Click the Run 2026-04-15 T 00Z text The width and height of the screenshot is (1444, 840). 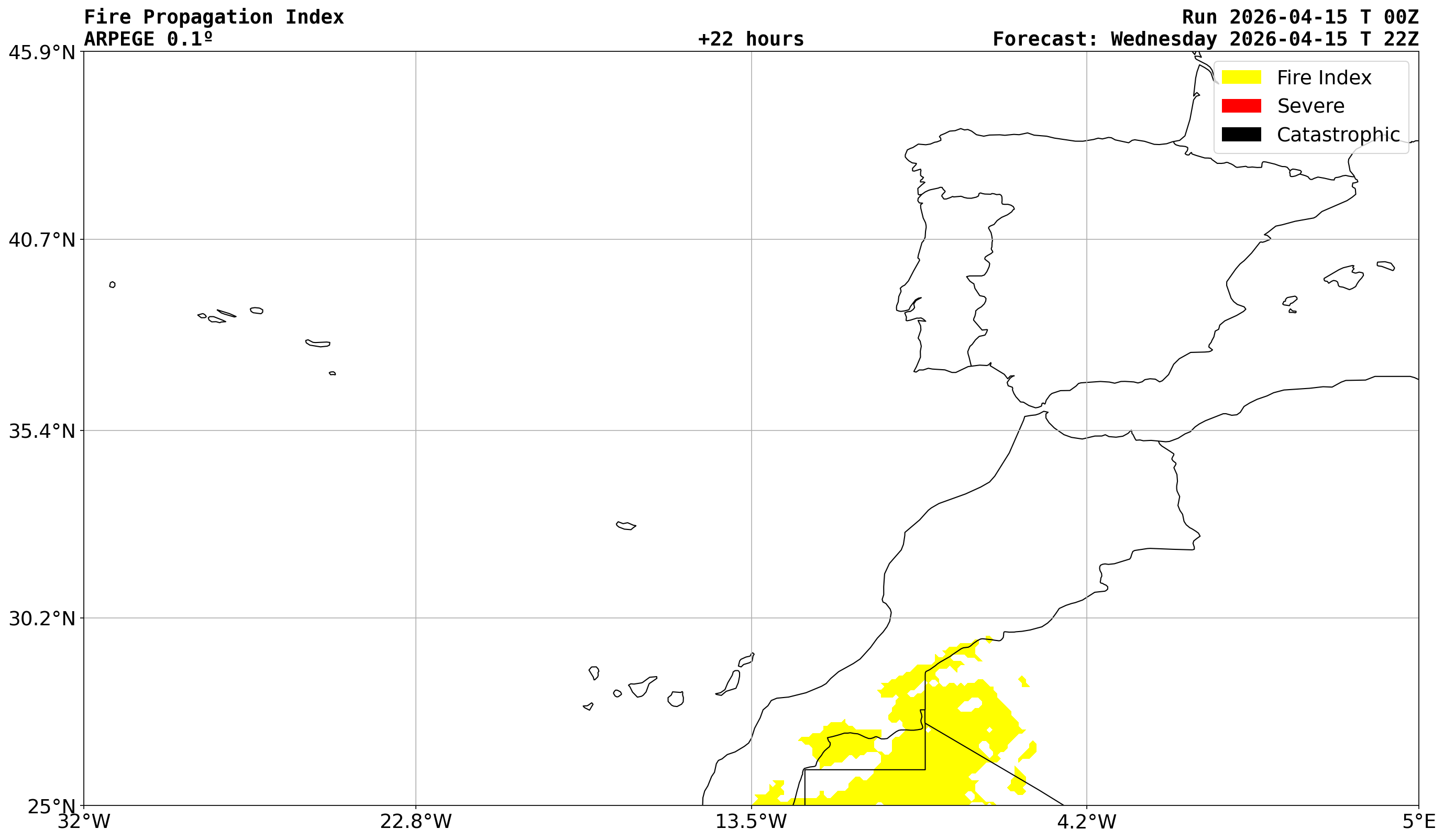(1299, 17)
